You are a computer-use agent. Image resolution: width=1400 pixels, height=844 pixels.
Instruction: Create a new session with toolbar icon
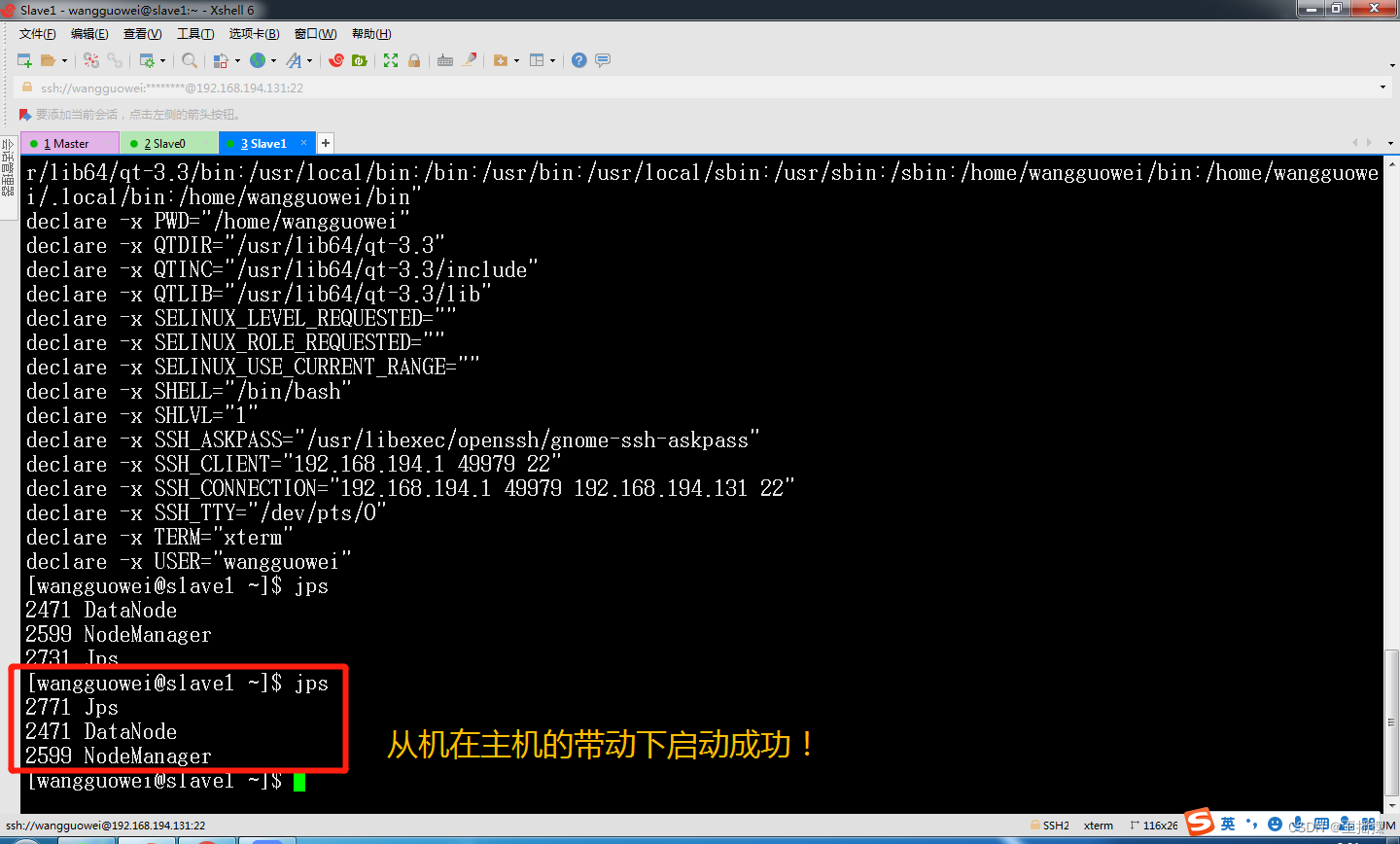[25, 60]
